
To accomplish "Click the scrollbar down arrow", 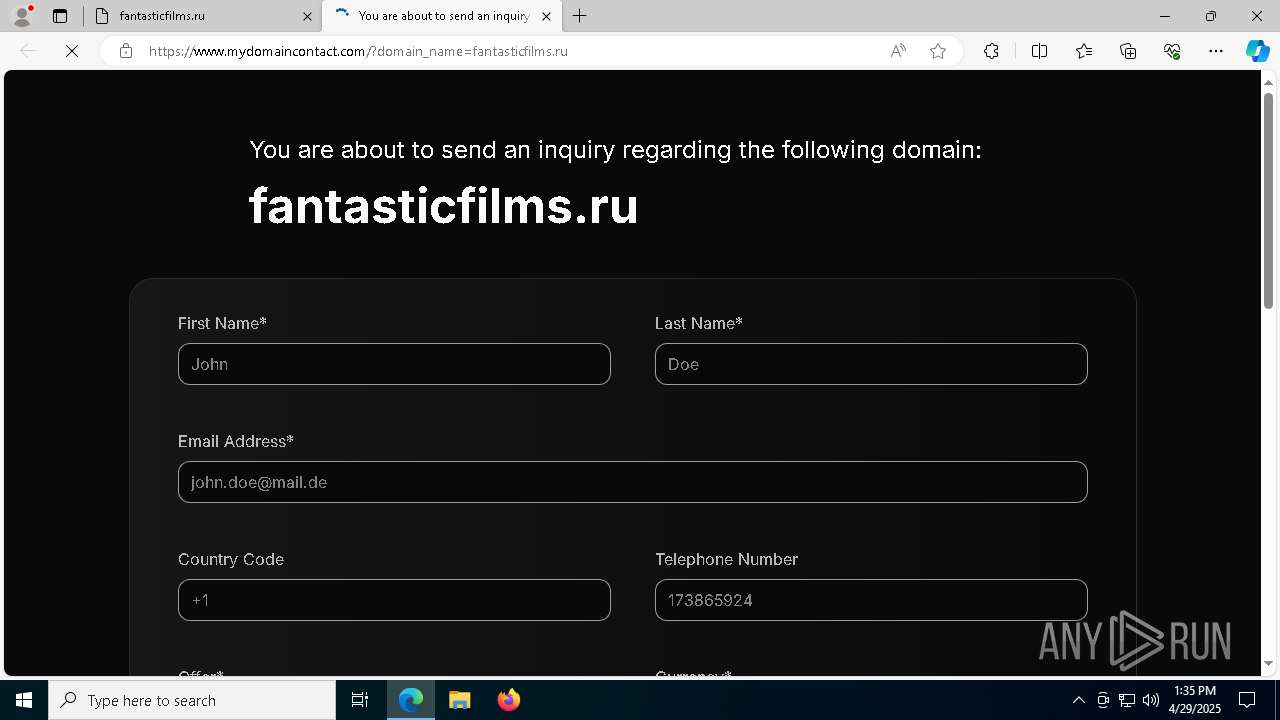I will click(x=1268, y=664).
